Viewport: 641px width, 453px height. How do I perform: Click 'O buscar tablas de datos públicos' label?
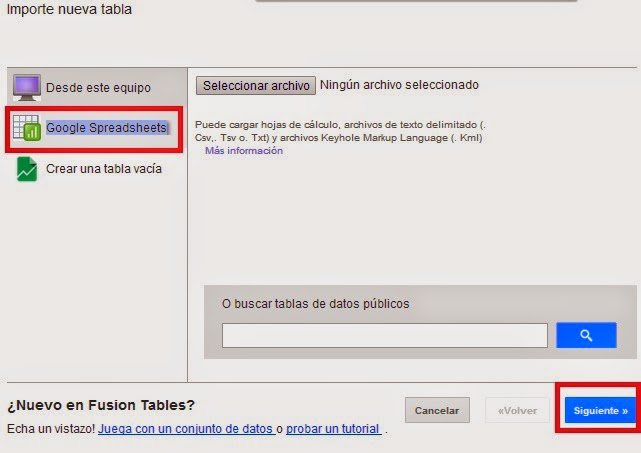click(x=316, y=304)
